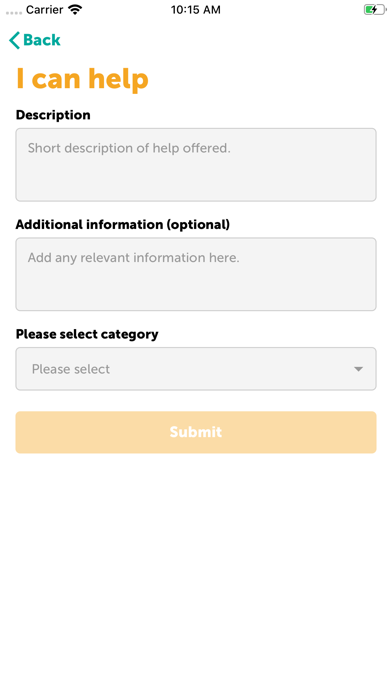Tap the 10:15 AM clock
The width and height of the screenshot is (392, 696).
click(x=195, y=10)
